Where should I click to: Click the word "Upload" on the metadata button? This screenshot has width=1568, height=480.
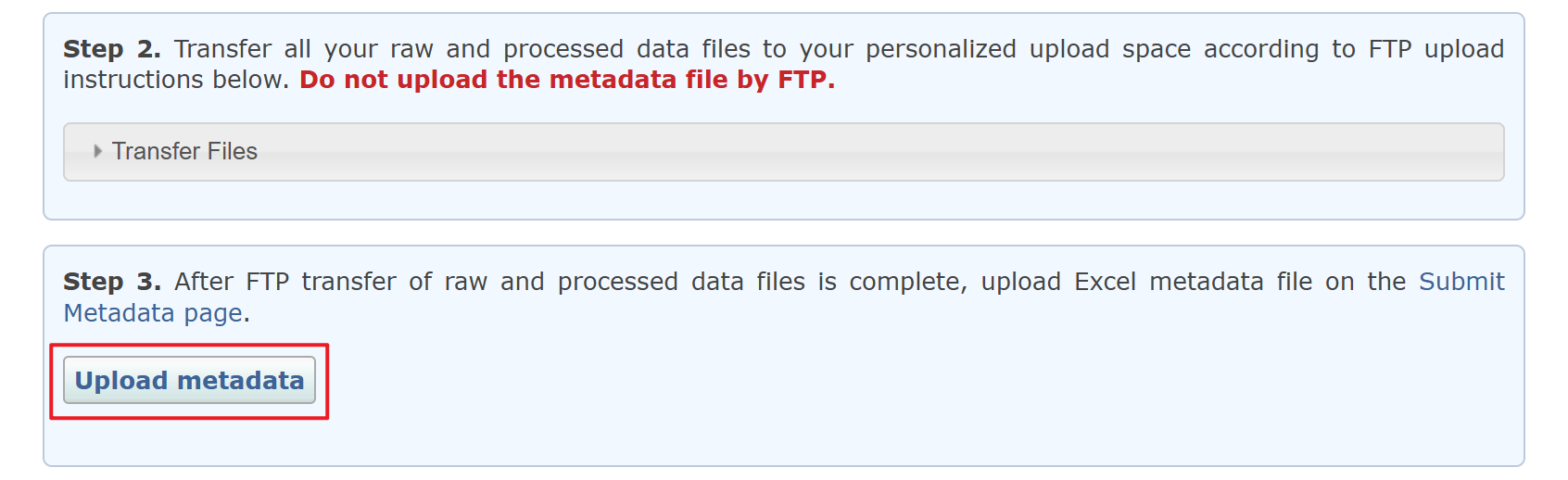(x=121, y=381)
